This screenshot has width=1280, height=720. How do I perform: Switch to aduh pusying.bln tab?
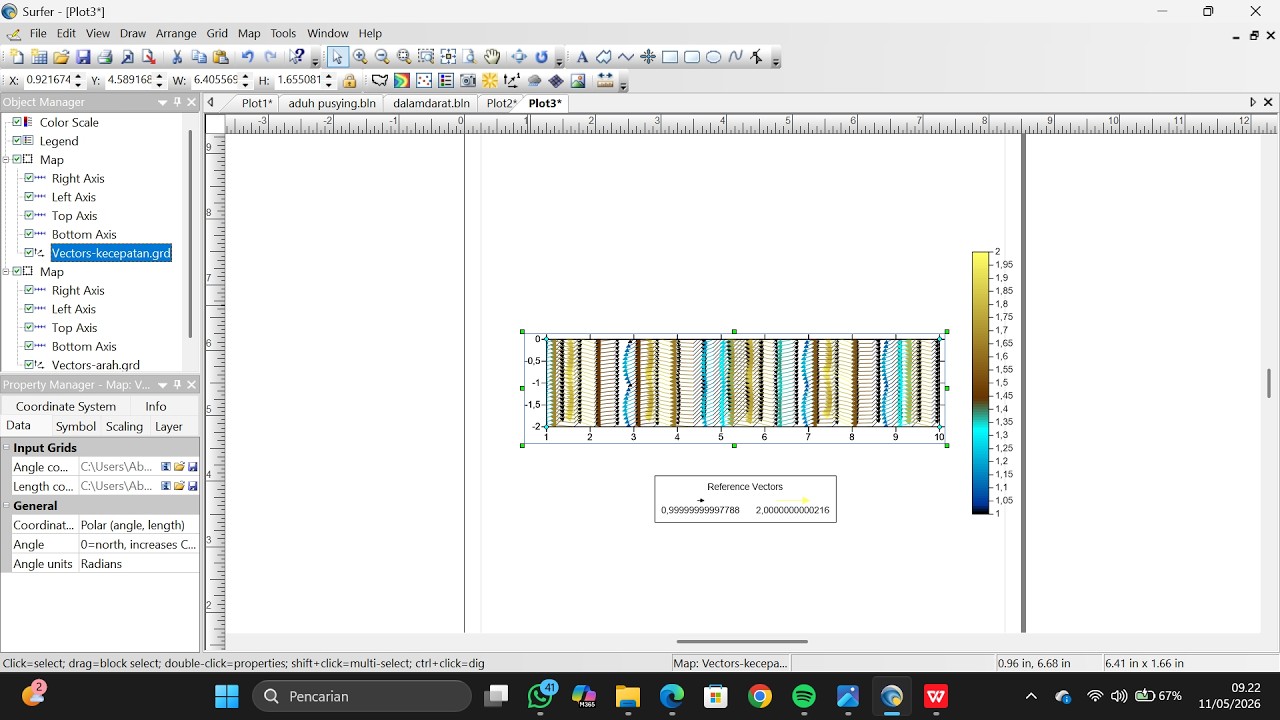[332, 103]
